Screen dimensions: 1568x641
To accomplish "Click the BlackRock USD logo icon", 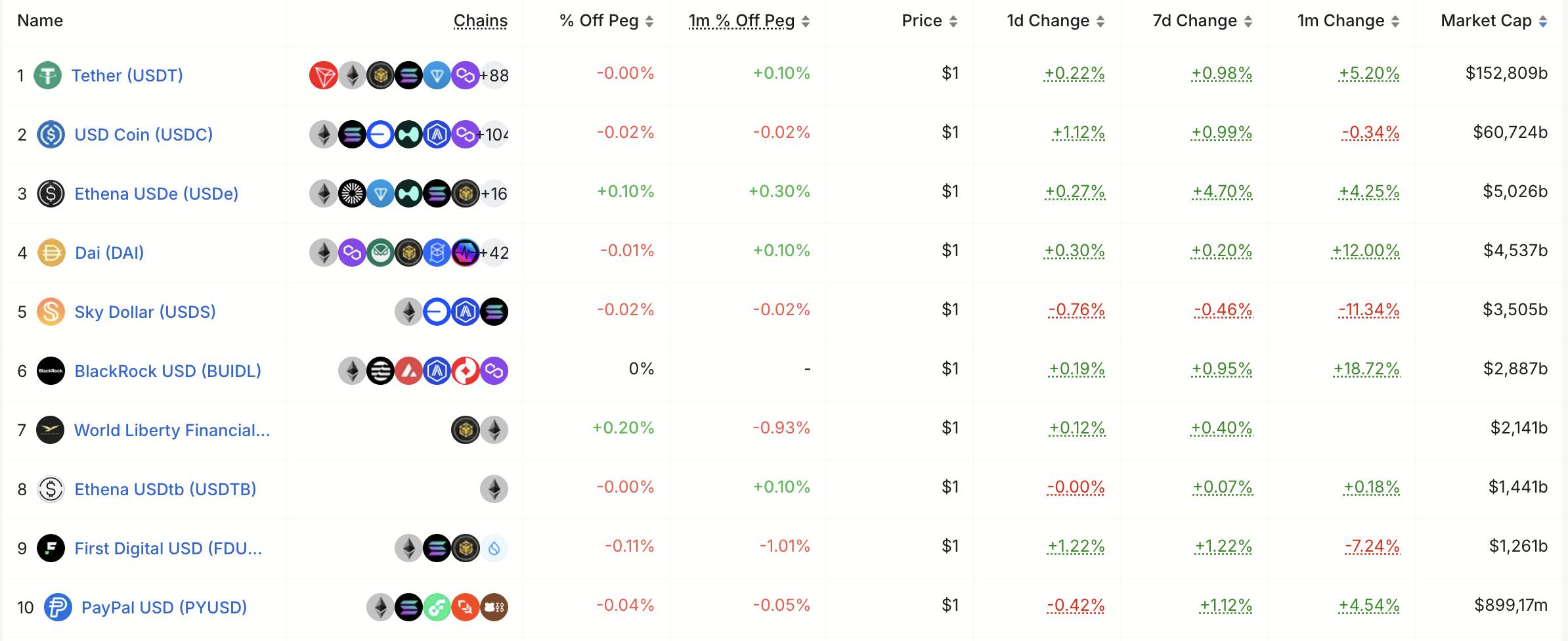I will coord(51,371).
